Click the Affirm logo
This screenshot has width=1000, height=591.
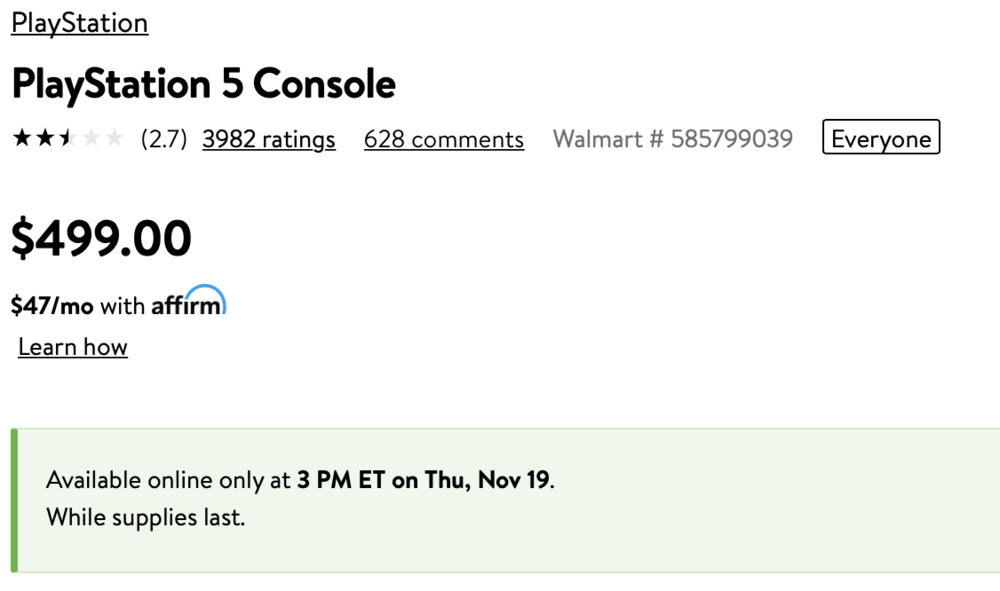tap(189, 303)
